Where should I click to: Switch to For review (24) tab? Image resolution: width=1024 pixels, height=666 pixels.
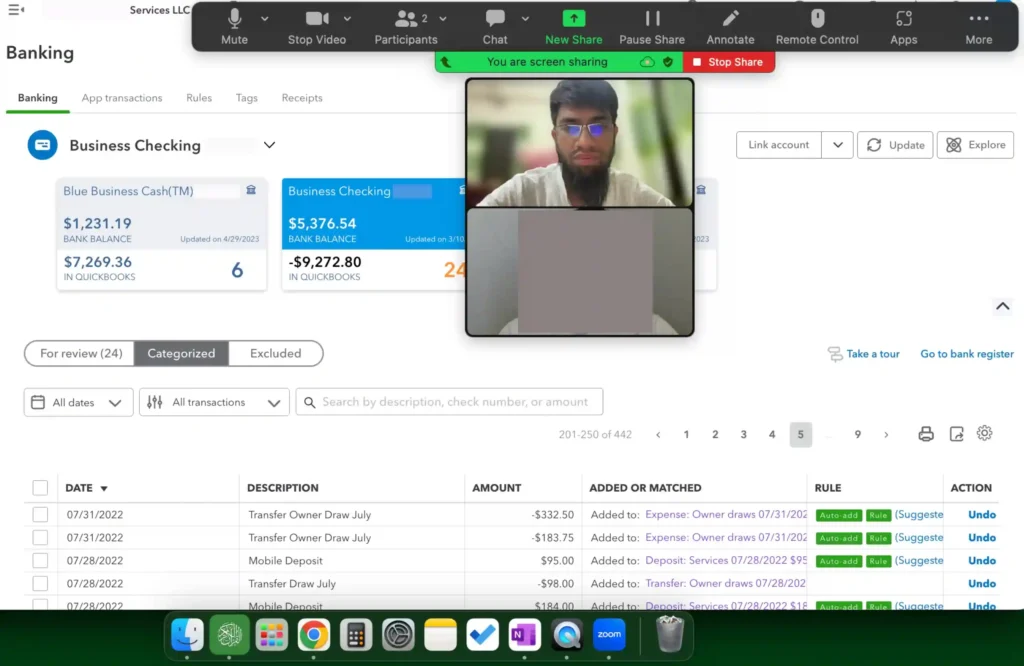(81, 353)
